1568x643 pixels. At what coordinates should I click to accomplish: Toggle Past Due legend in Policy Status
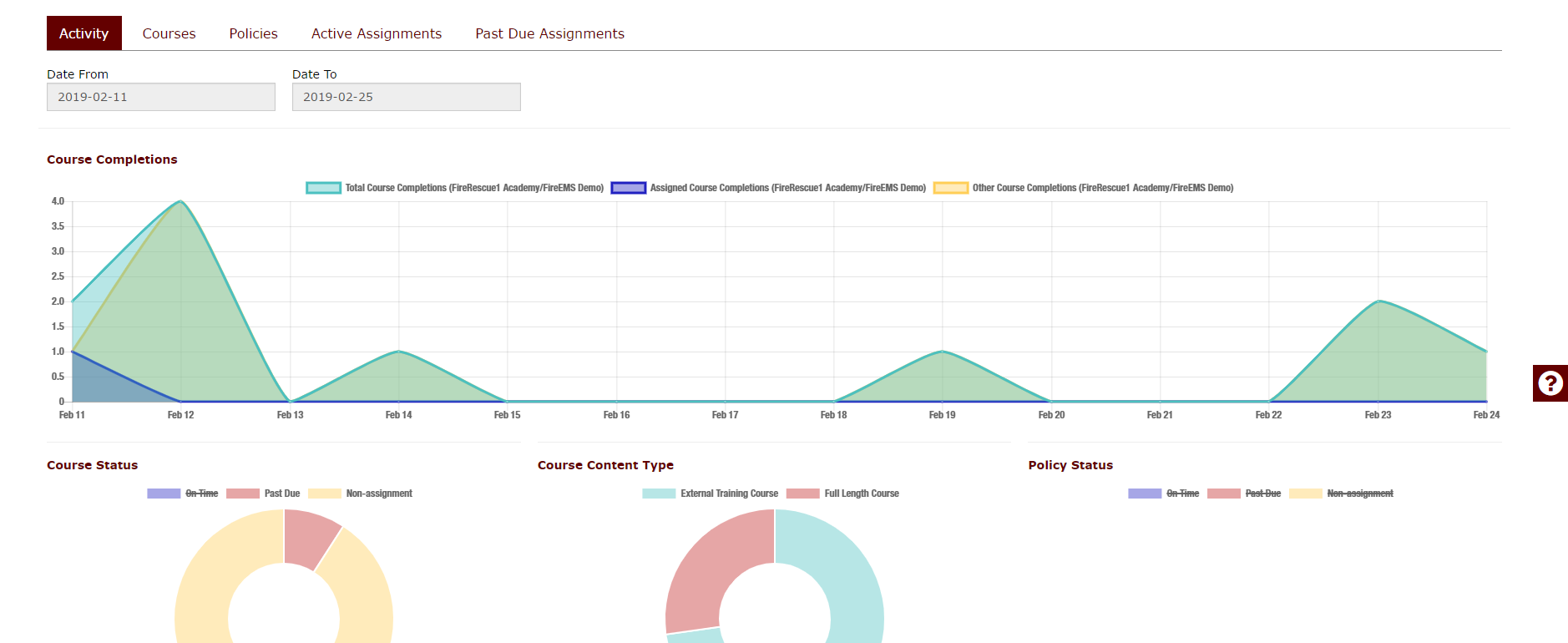point(1244,494)
